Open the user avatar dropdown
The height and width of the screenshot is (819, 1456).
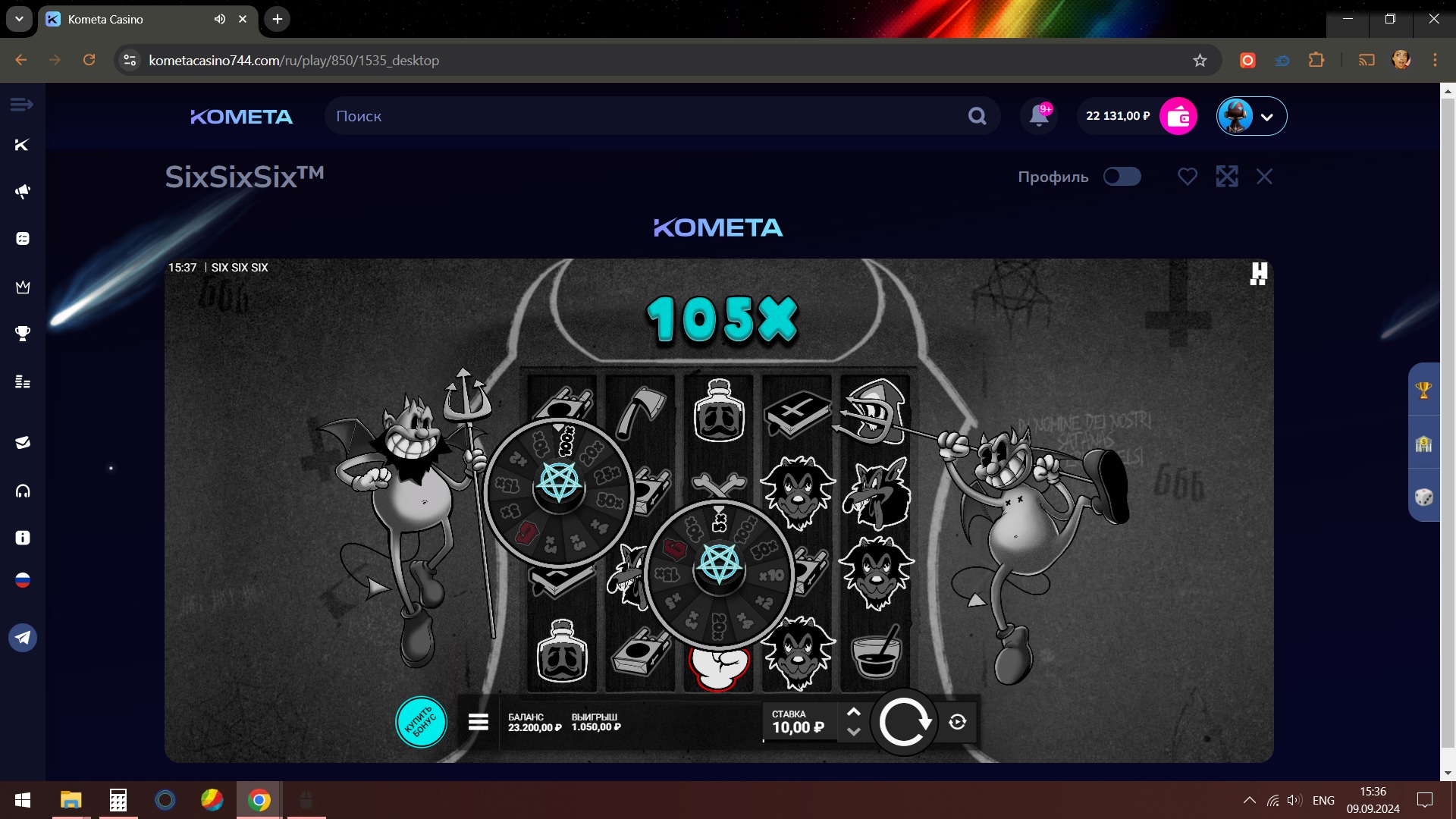(1251, 116)
